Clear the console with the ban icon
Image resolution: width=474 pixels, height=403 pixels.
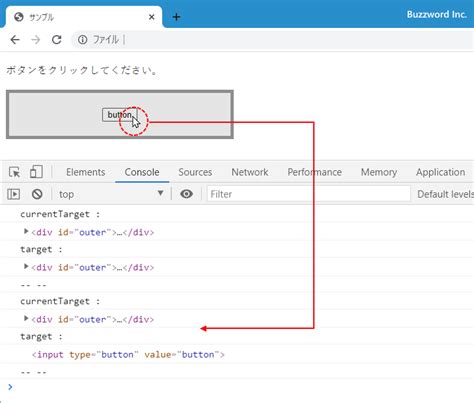[x=37, y=194]
